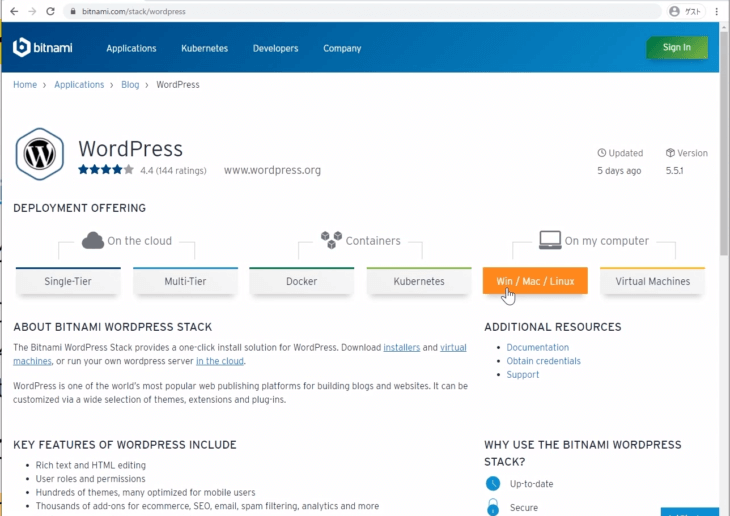Click Rich text and HTML editing bullet
This screenshot has width=730, height=516.
[x=91, y=465]
